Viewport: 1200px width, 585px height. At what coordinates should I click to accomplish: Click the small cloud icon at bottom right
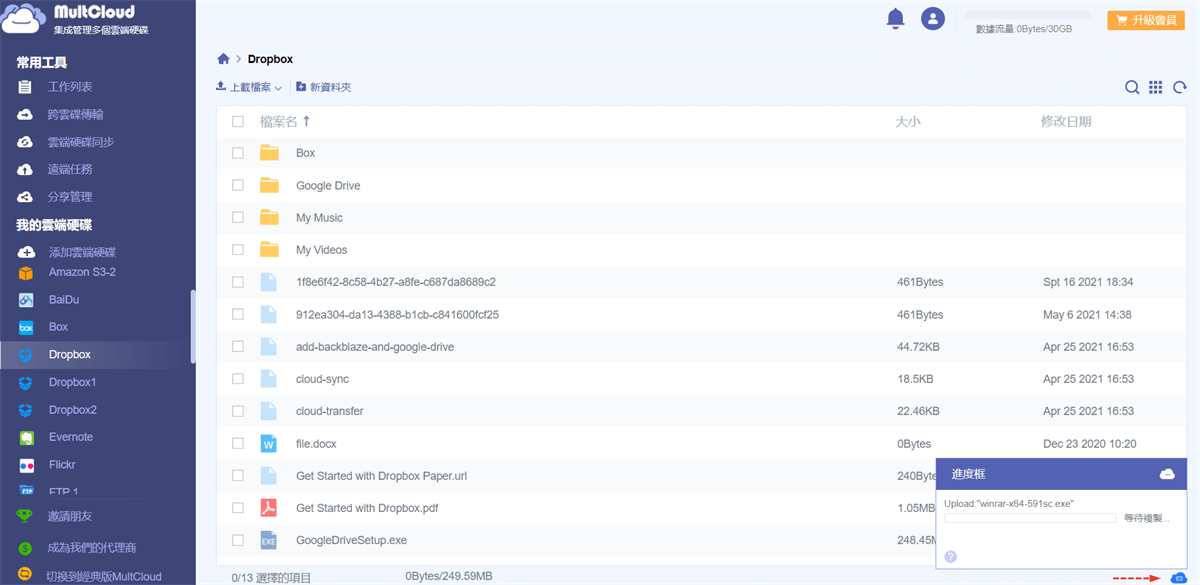coord(1177,578)
